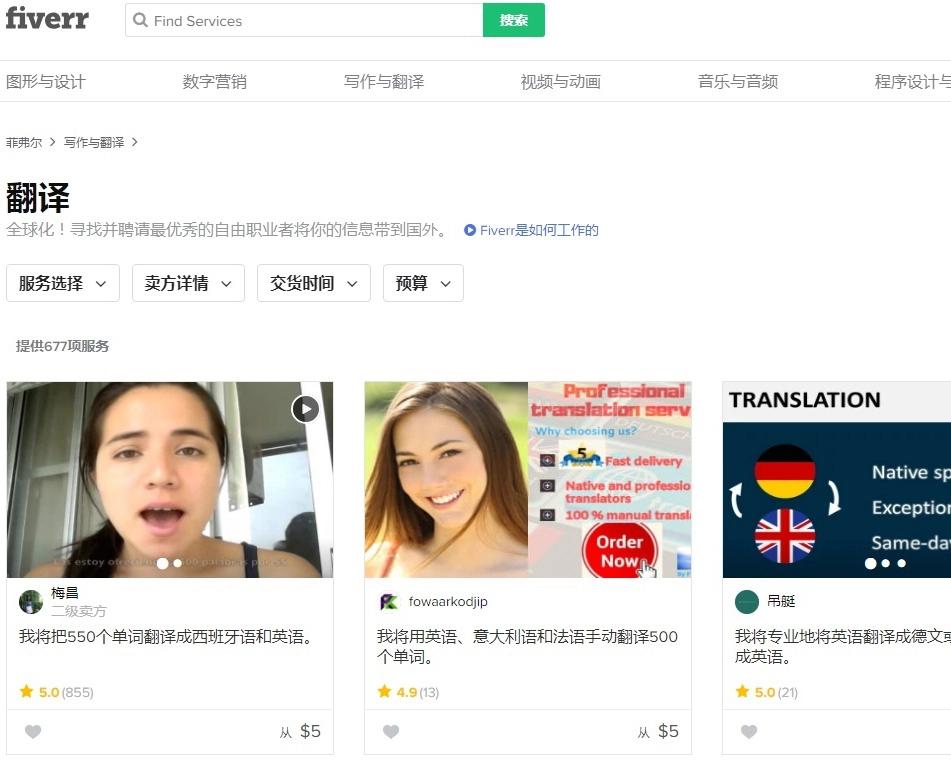Click 梅昌's seller avatar

31,601
